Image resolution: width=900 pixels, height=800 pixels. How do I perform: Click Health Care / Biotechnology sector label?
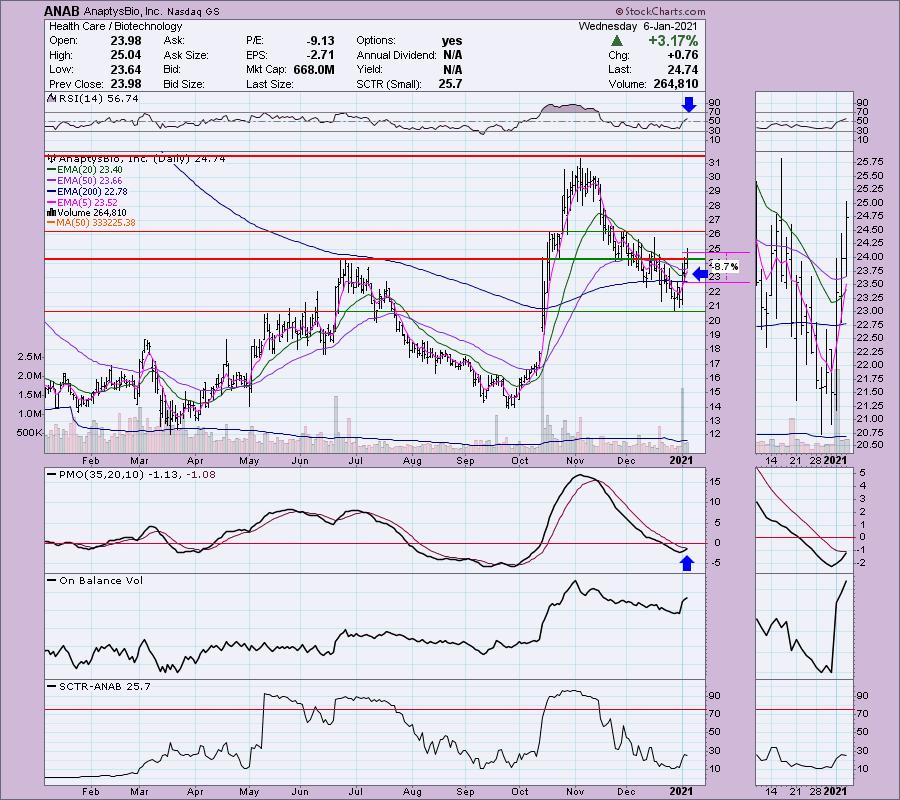(115, 26)
